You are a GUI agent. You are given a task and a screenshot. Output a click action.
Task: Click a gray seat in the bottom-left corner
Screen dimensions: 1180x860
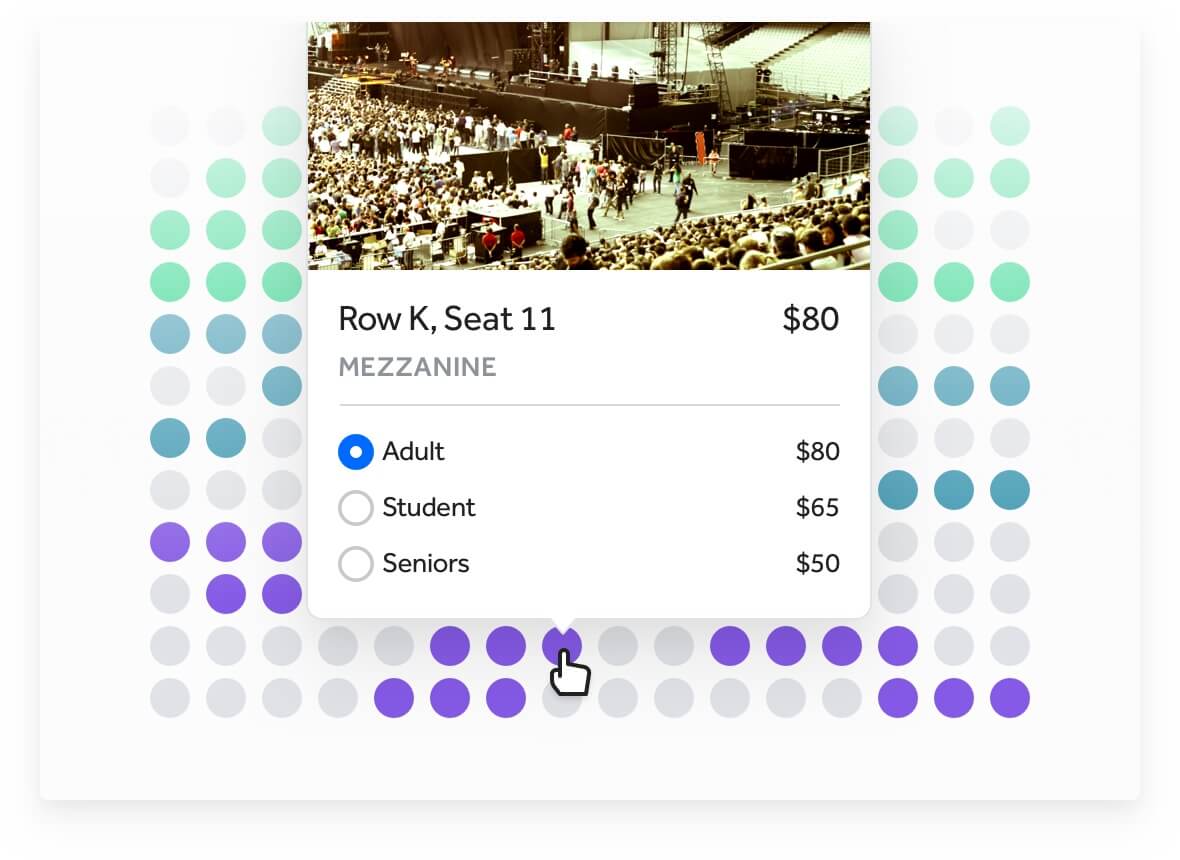(x=170, y=698)
